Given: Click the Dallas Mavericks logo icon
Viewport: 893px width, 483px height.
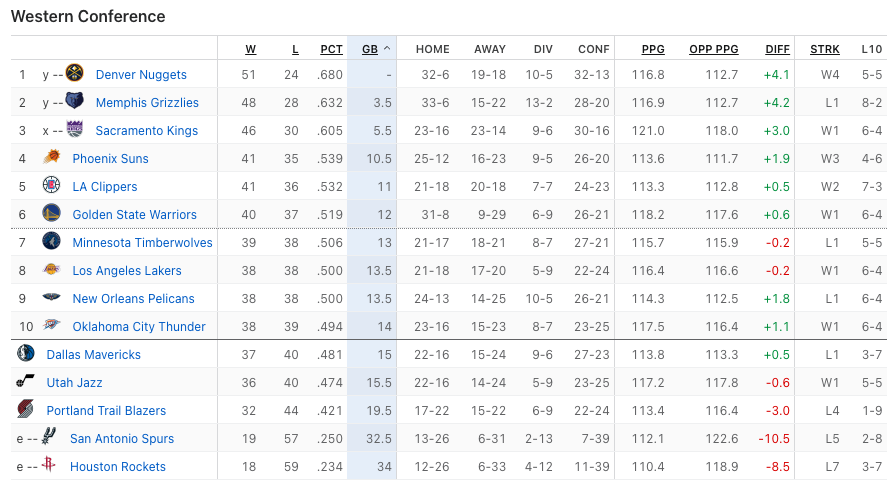Looking at the screenshot, I should [x=26, y=354].
